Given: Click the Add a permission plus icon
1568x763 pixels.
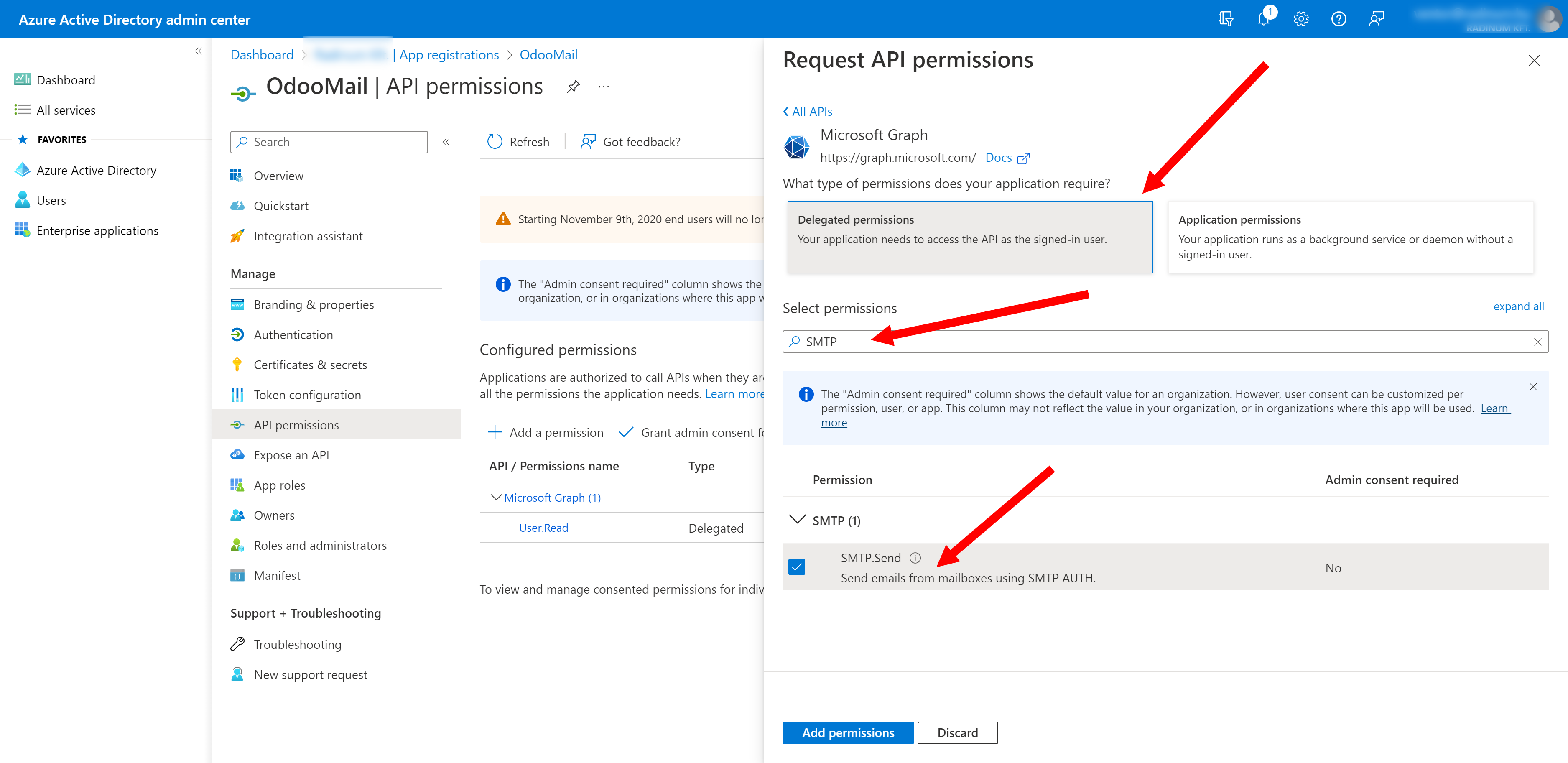Looking at the screenshot, I should [x=495, y=432].
